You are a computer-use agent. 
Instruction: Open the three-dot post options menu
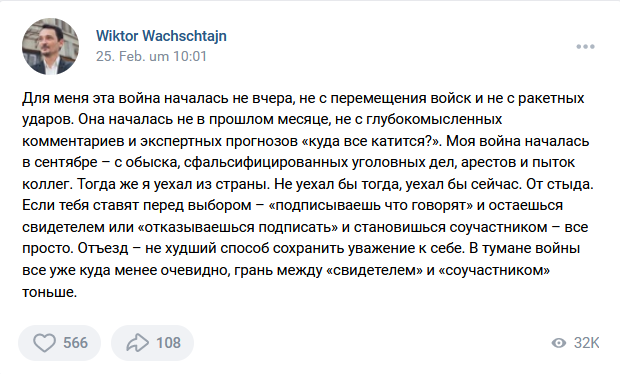click(585, 47)
